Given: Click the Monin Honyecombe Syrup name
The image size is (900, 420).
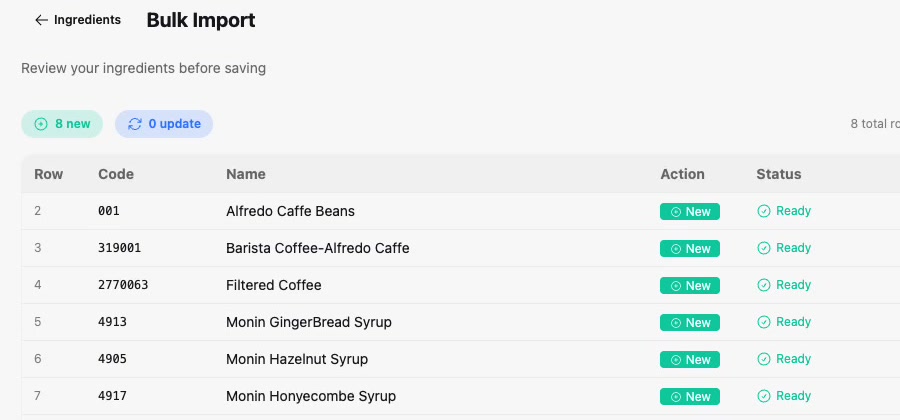Looking at the screenshot, I should [x=311, y=396].
